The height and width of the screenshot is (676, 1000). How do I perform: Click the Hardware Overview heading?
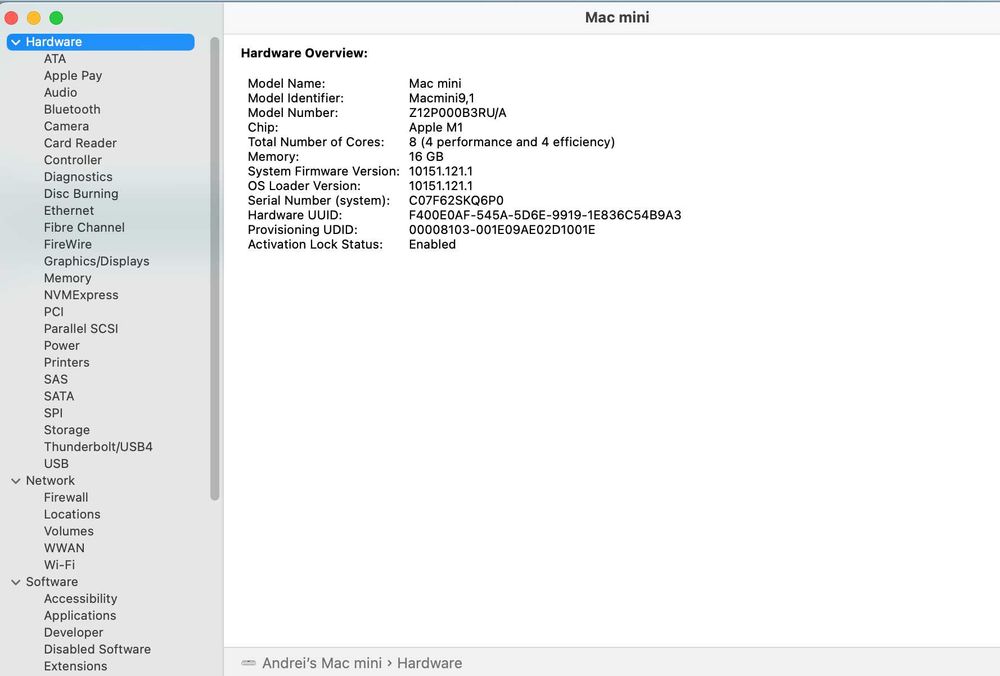click(x=304, y=54)
